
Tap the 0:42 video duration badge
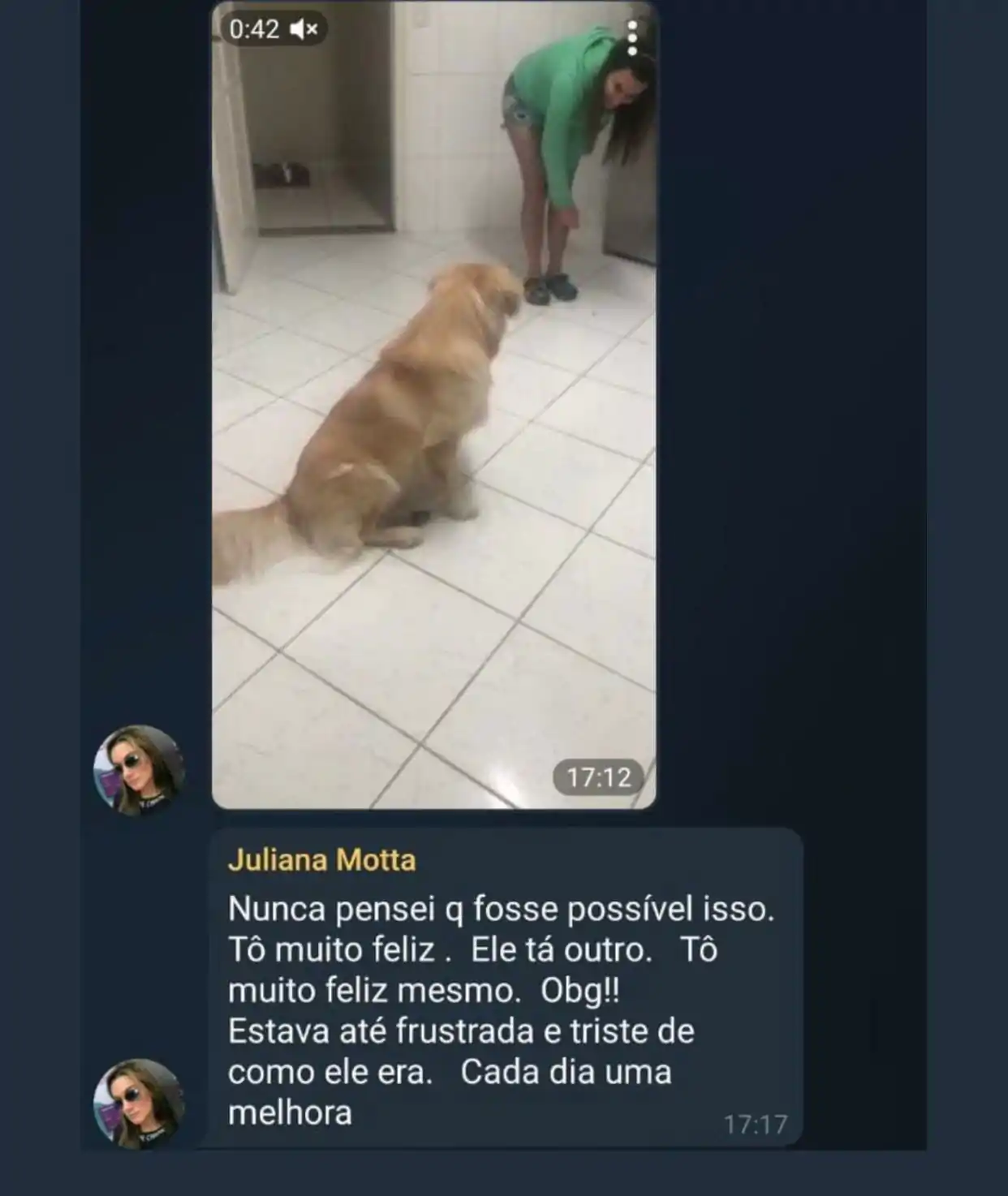pyautogui.click(x=254, y=30)
